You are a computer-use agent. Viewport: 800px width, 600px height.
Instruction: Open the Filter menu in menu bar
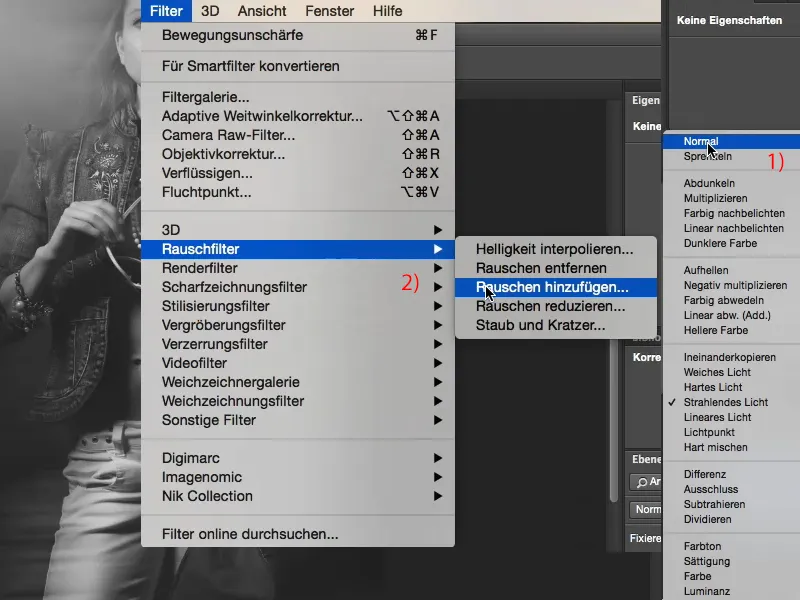[166, 11]
